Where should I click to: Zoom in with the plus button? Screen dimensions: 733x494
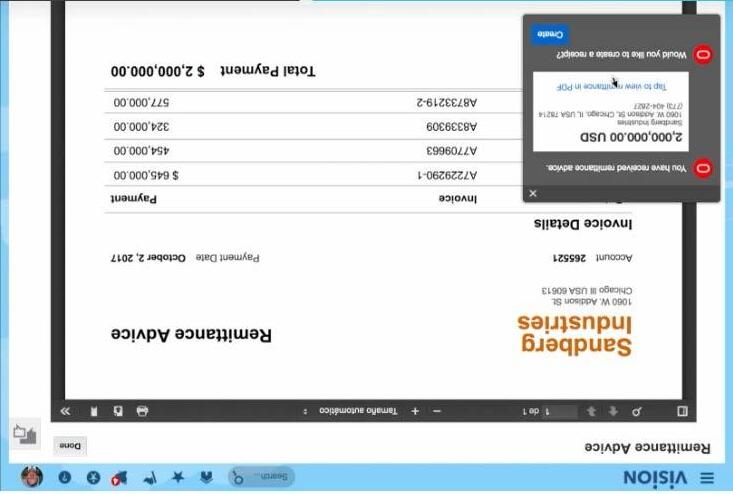pyautogui.click(x=415, y=411)
